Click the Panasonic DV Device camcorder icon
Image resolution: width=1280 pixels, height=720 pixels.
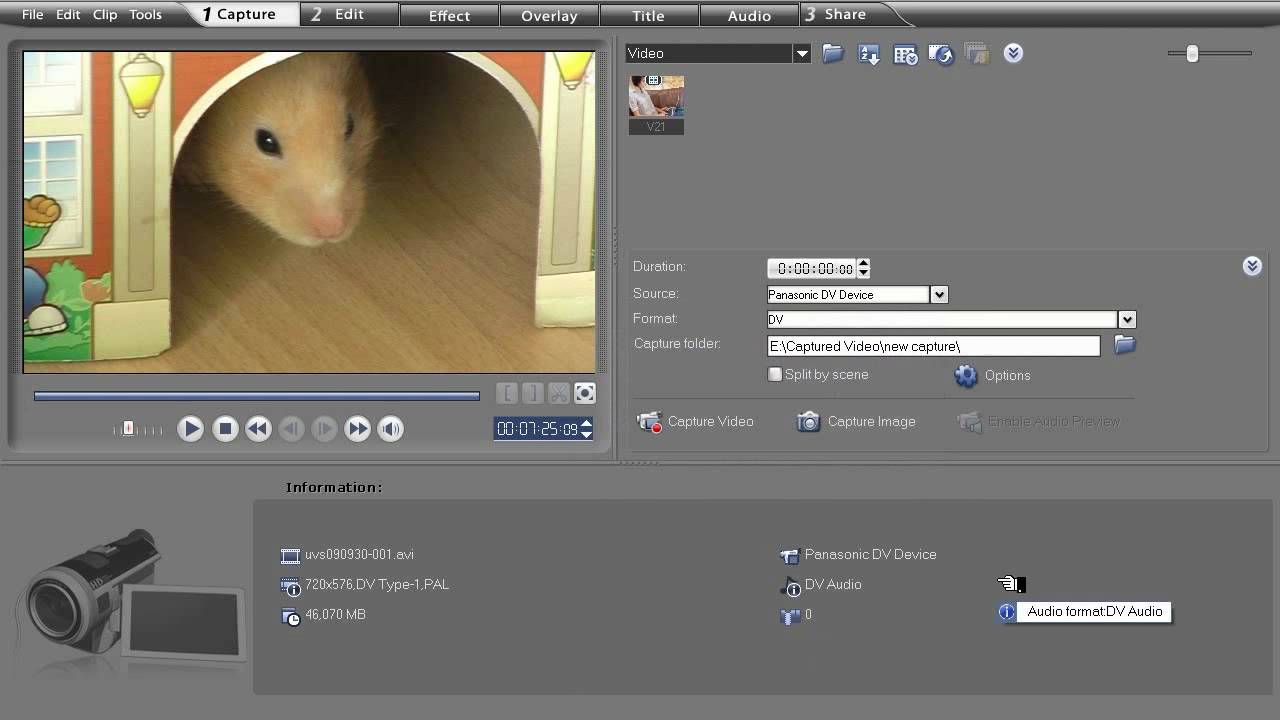(790, 556)
